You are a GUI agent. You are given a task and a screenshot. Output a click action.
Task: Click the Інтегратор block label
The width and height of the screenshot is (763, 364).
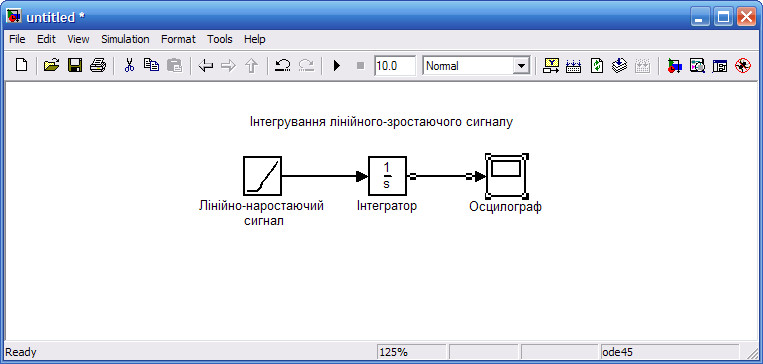387,206
